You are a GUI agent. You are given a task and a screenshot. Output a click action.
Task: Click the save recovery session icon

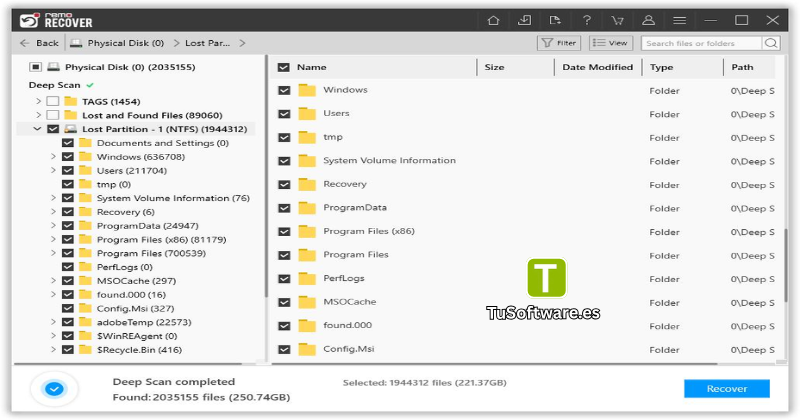coord(524,20)
